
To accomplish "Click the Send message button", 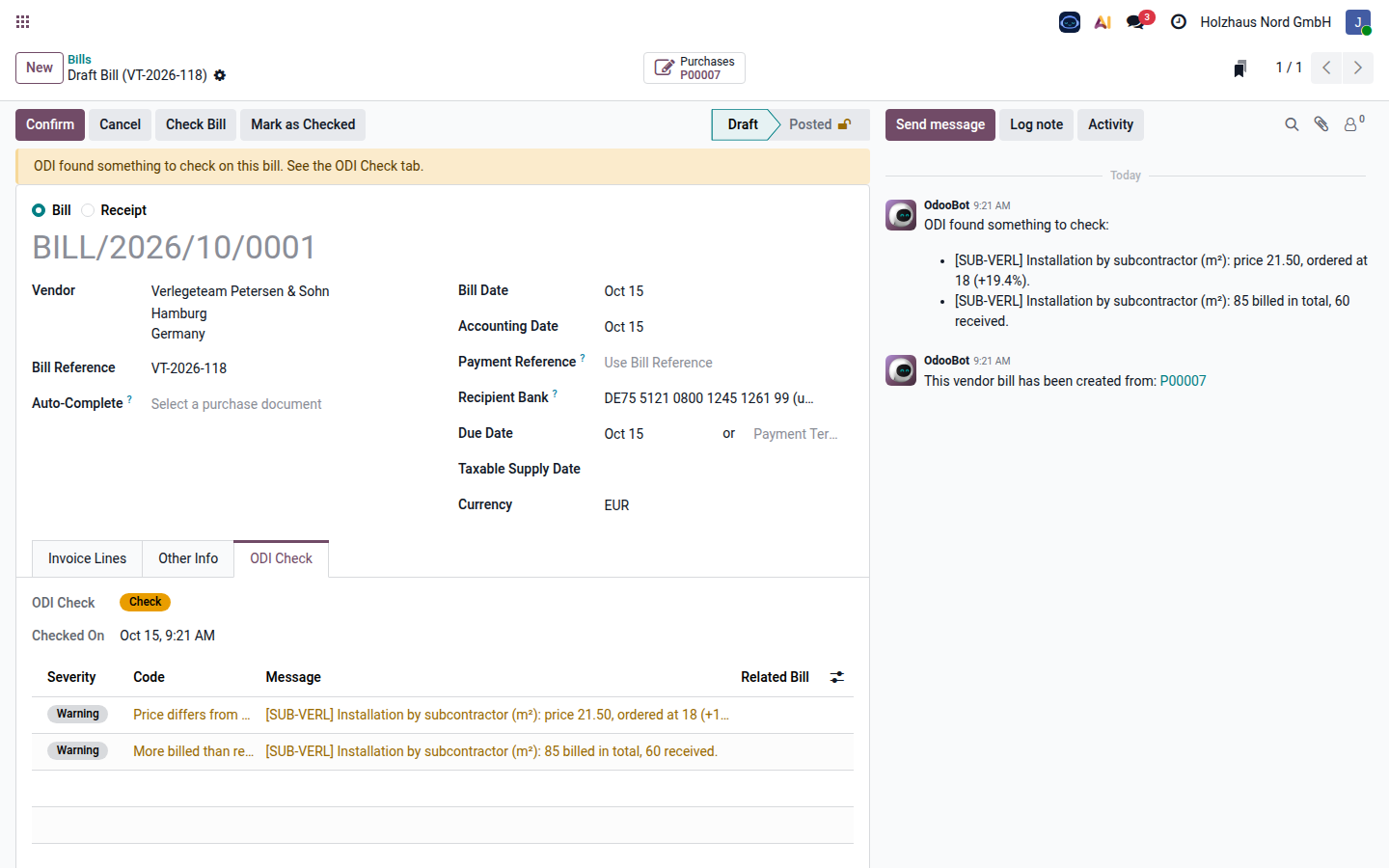I will point(940,124).
